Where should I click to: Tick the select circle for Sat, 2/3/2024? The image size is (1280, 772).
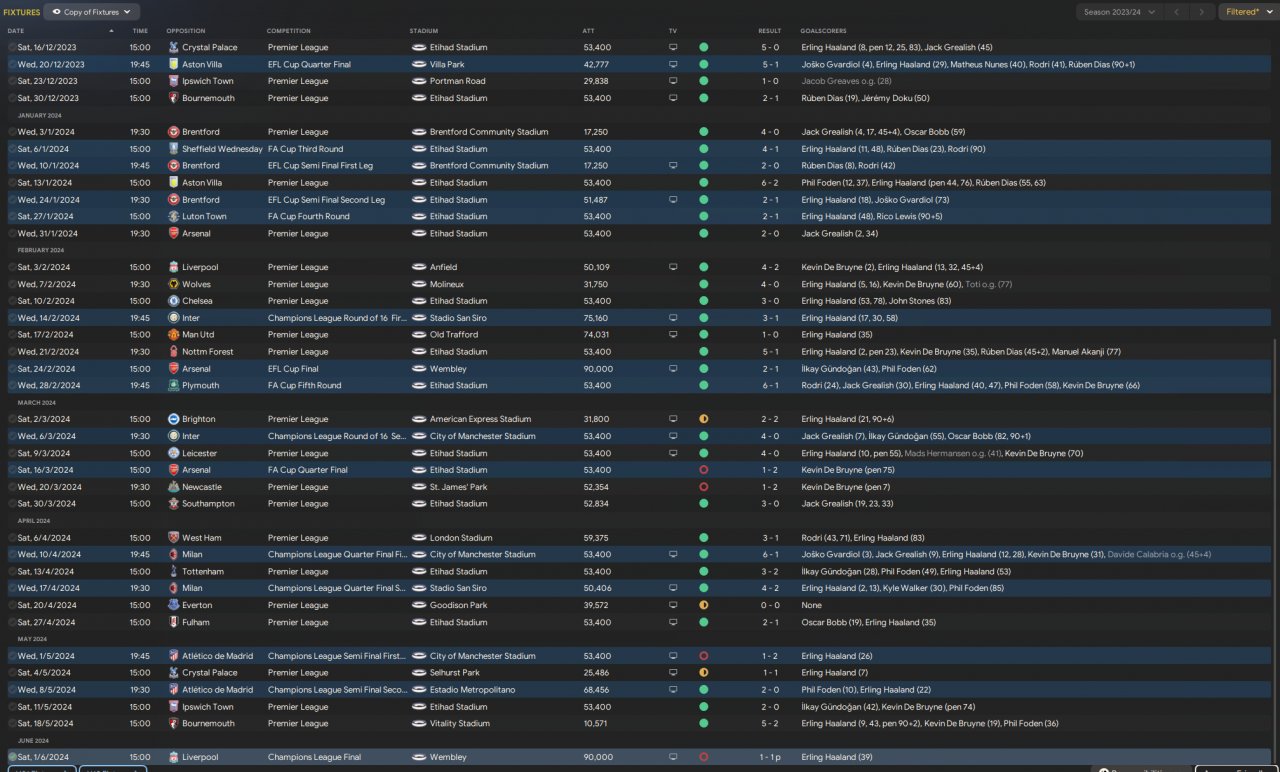tap(12, 419)
